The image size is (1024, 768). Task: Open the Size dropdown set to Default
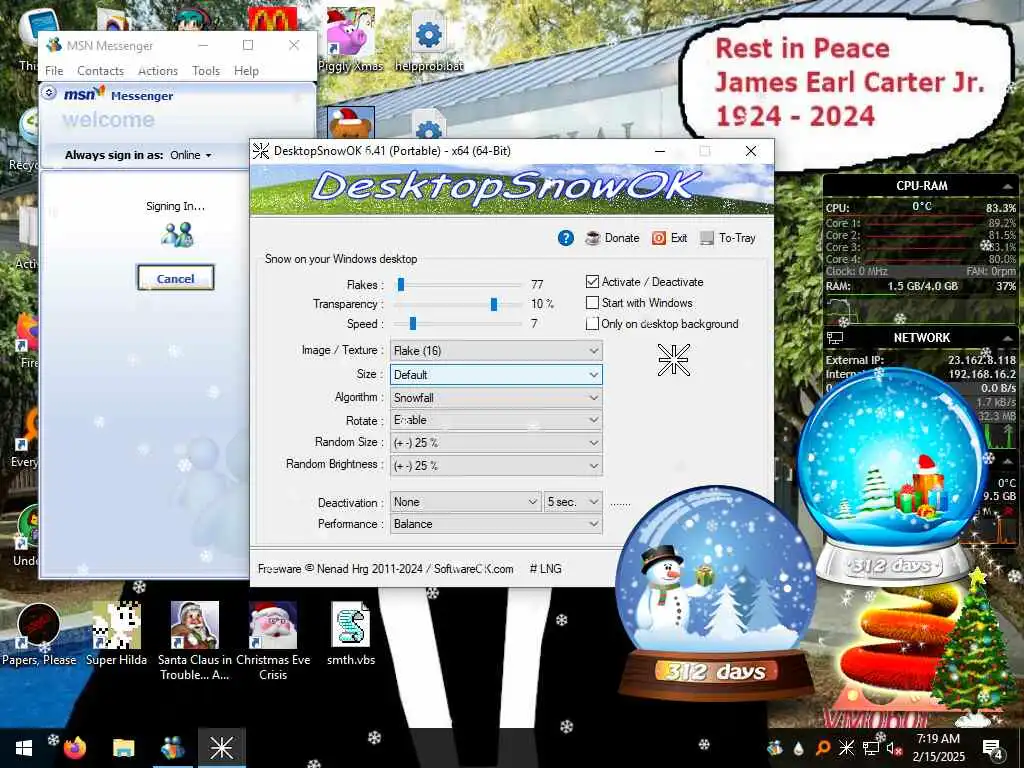click(496, 375)
